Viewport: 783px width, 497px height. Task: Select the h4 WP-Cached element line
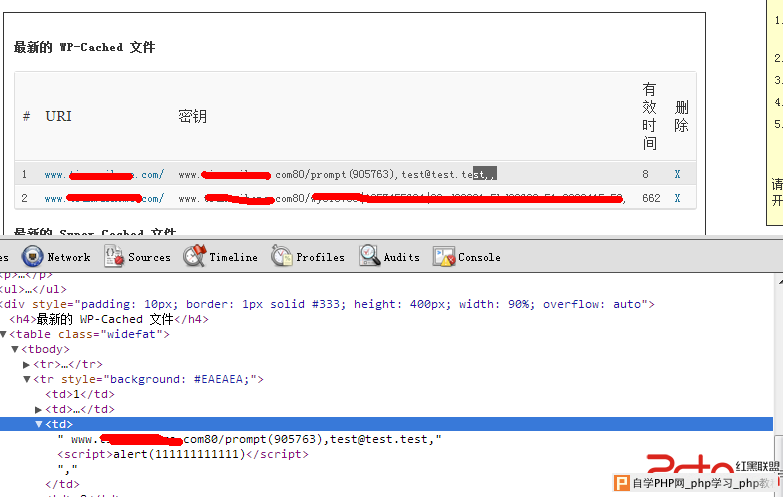pyautogui.click(x=109, y=319)
